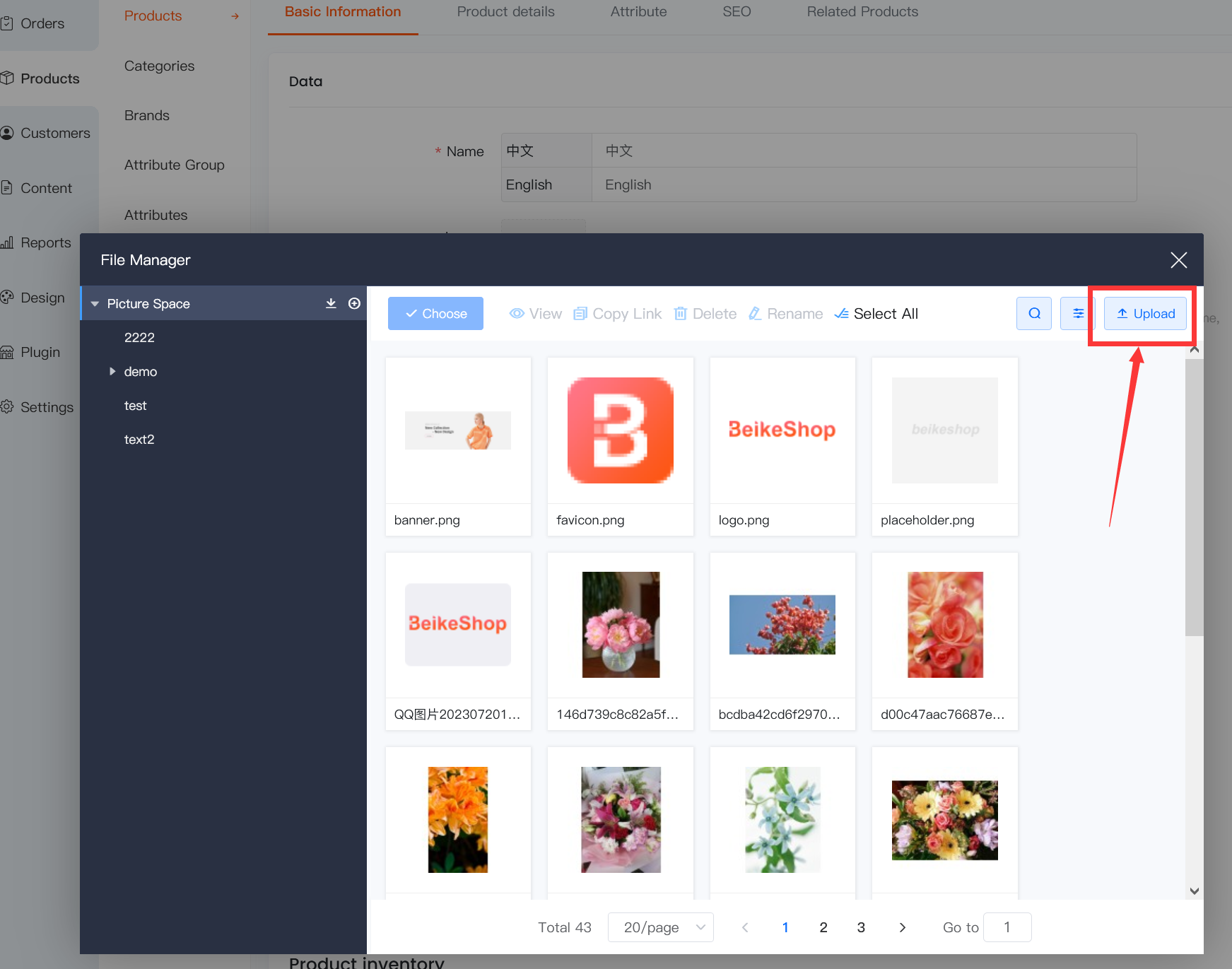Expand the demo folder
This screenshot has width=1232, height=969.
point(112,371)
